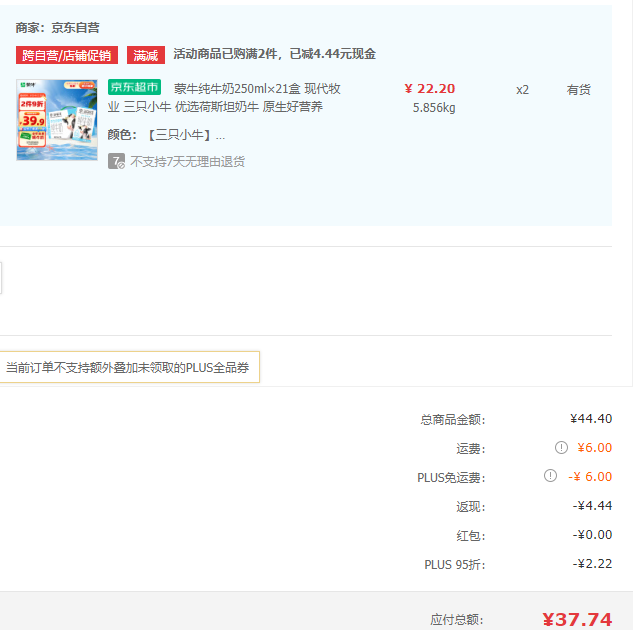Click the PLUS全品券 notice box
This screenshot has width=638, height=630.
coord(128,368)
